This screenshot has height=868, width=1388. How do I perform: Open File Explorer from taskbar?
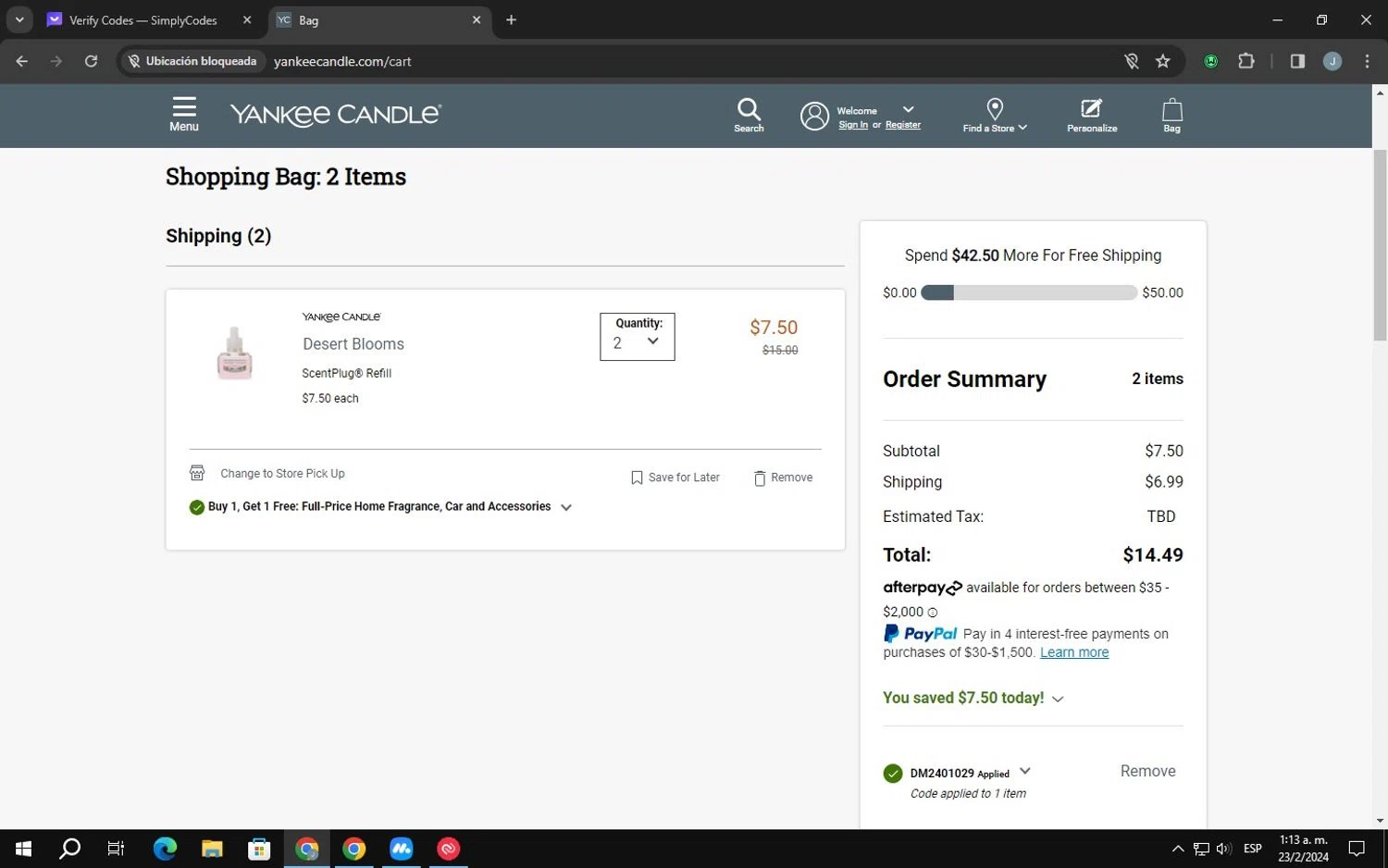click(212, 849)
